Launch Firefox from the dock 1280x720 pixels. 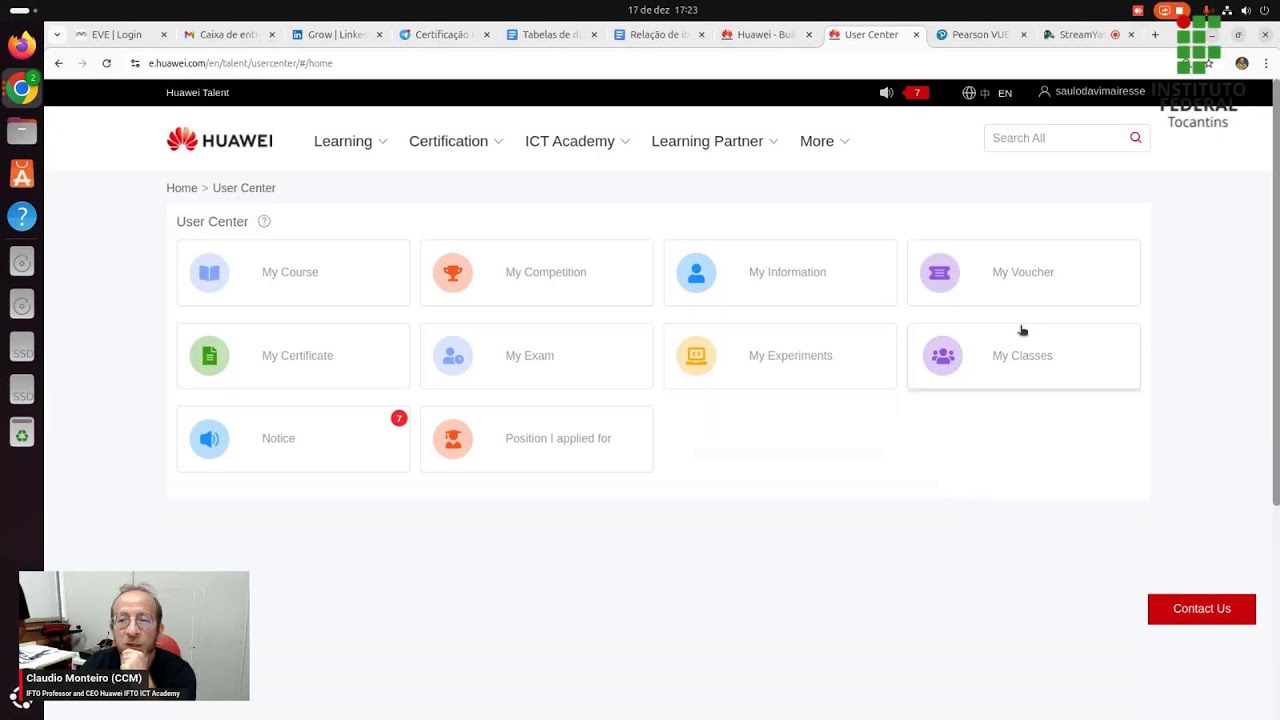click(21, 45)
